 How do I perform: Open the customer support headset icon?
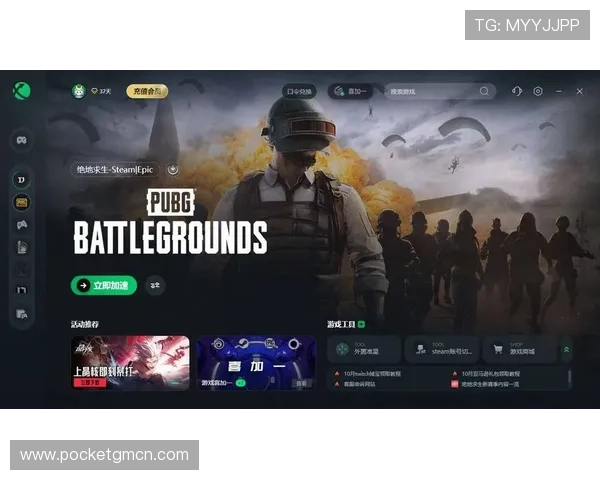(x=517, y=91)
